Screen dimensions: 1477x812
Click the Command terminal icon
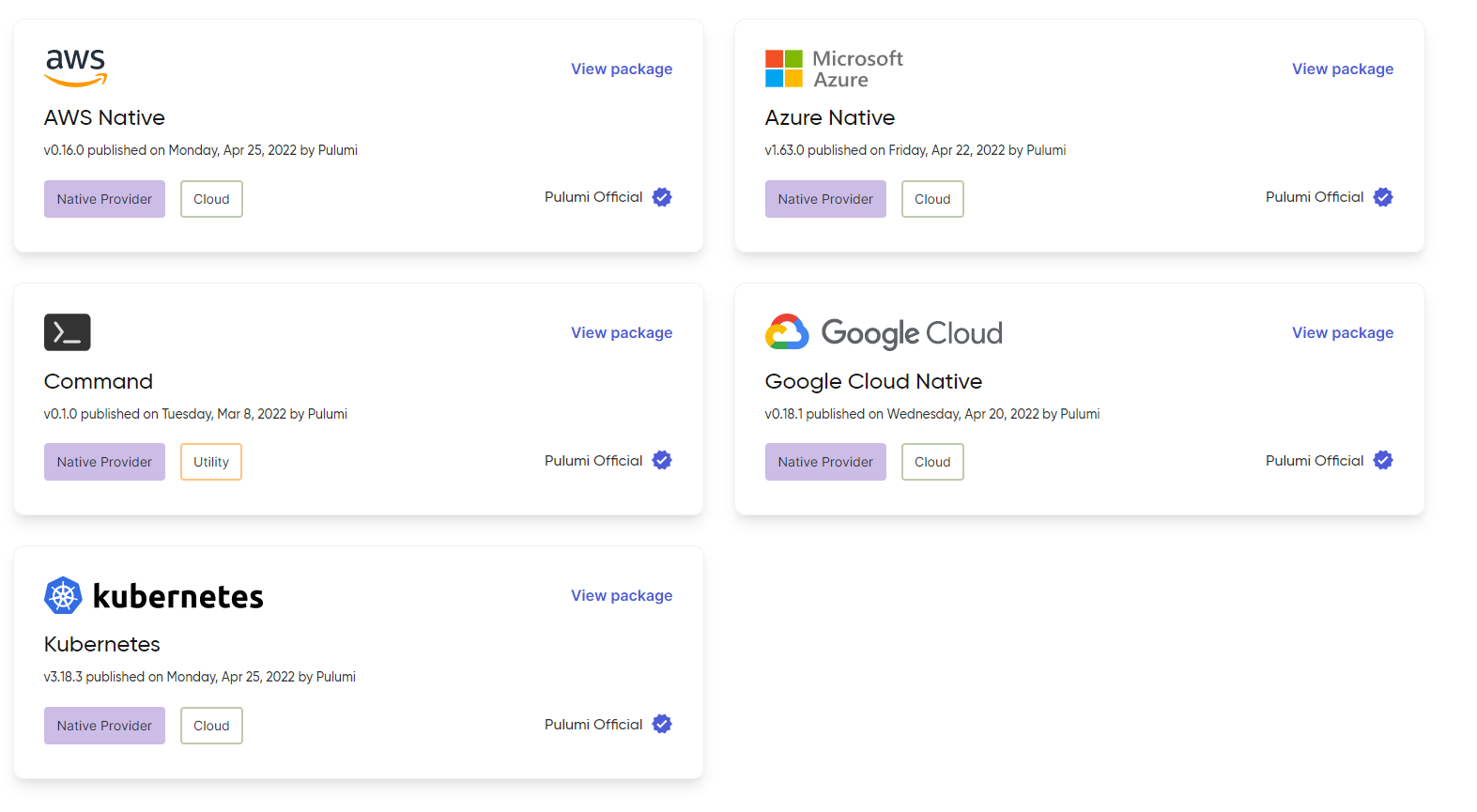click(x=68, y=332)
